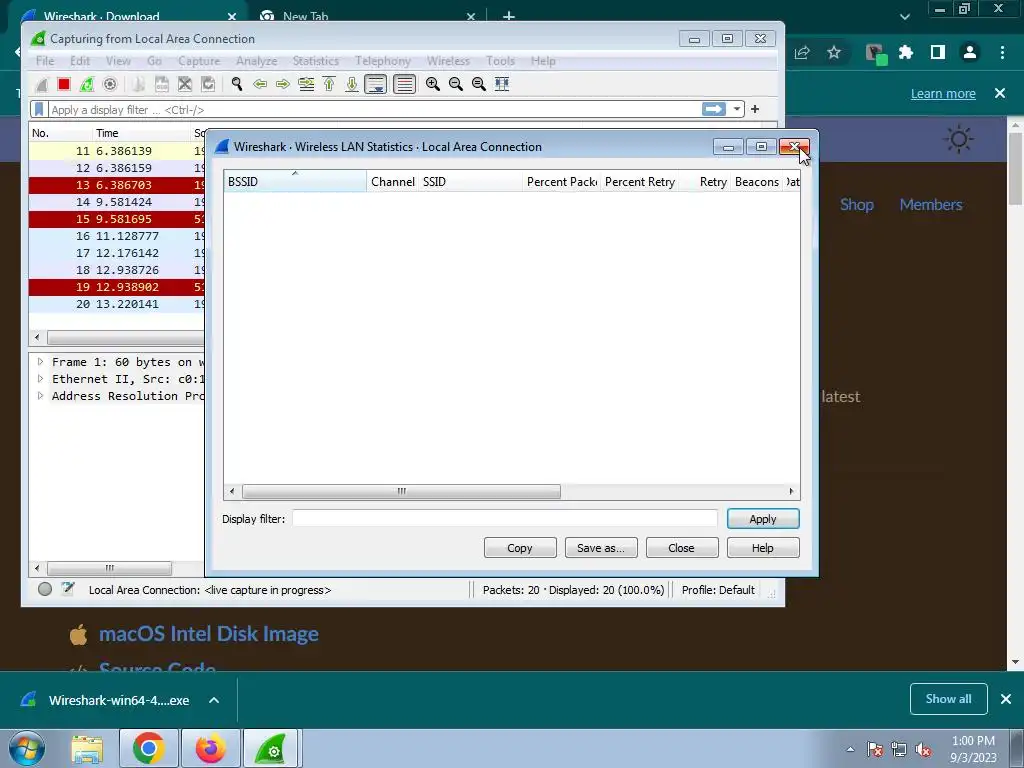The image size is (1024, 768).
Task: Open the File menu
Action: point(45,61)
